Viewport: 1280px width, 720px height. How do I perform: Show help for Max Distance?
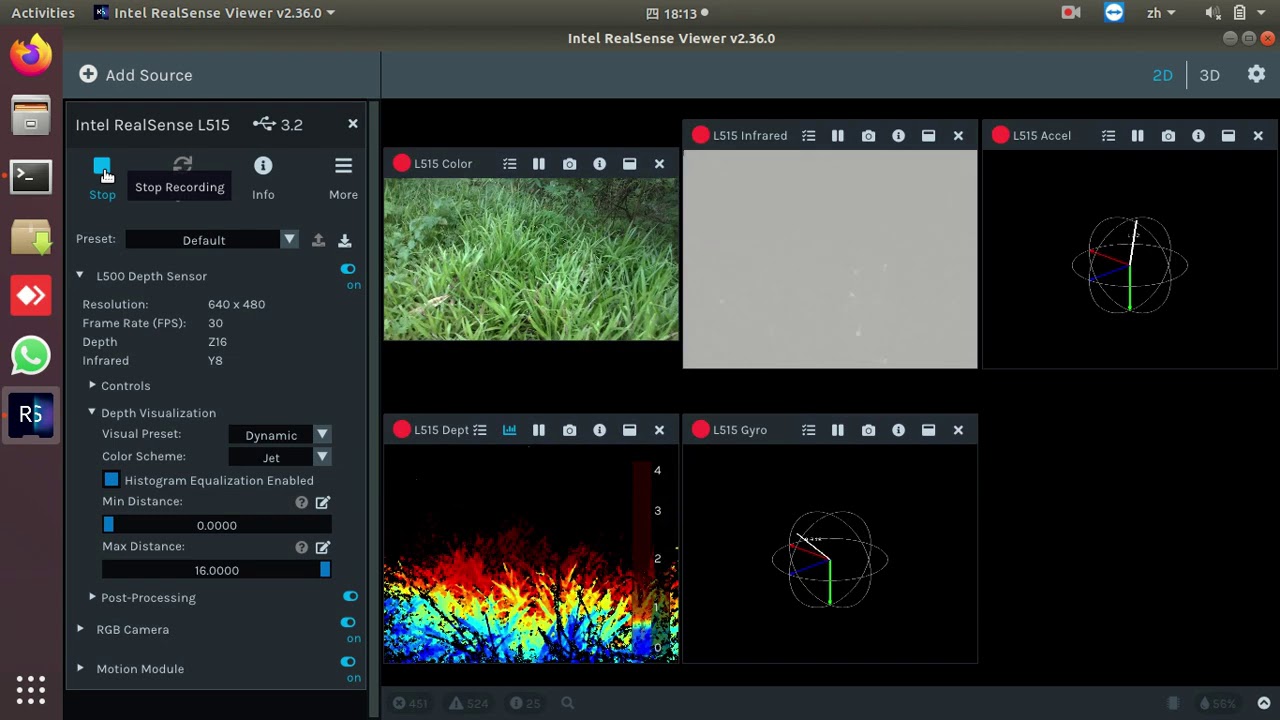[301, 547]
